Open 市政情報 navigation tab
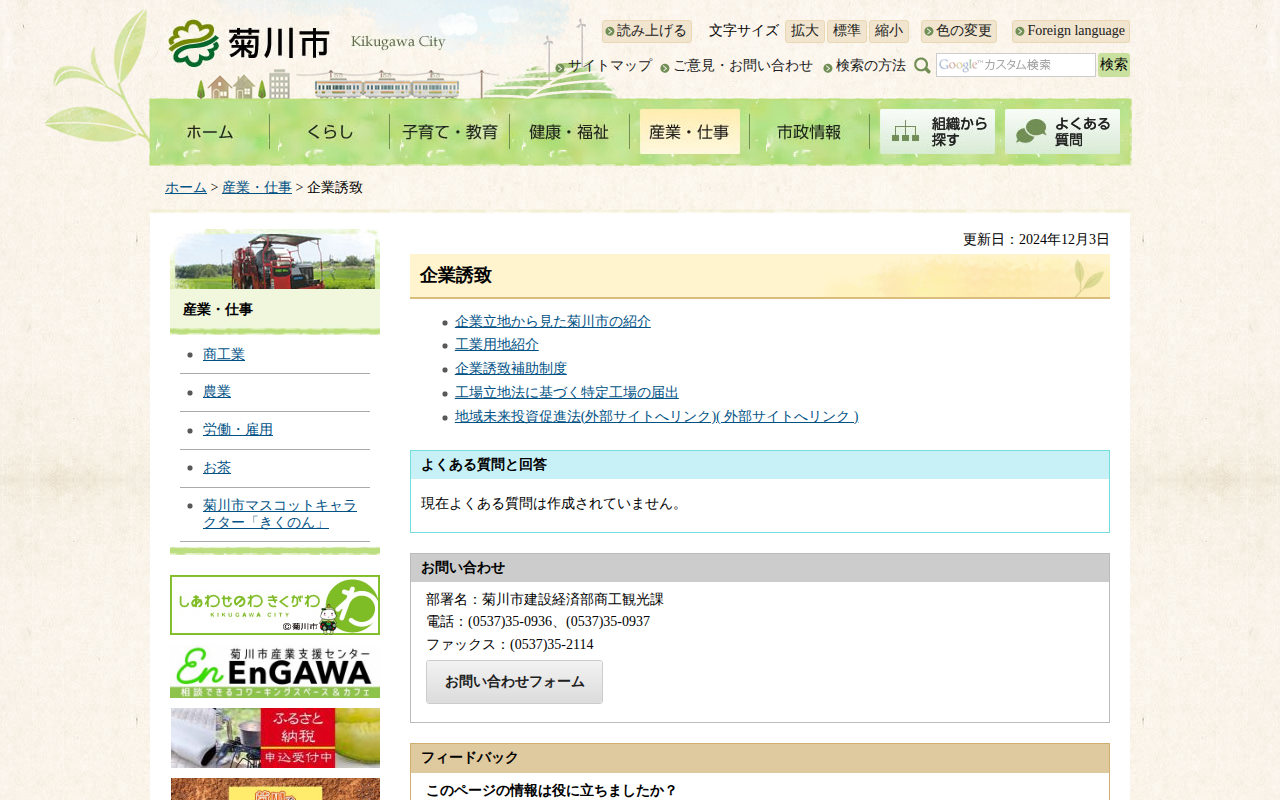 [810, 132]
